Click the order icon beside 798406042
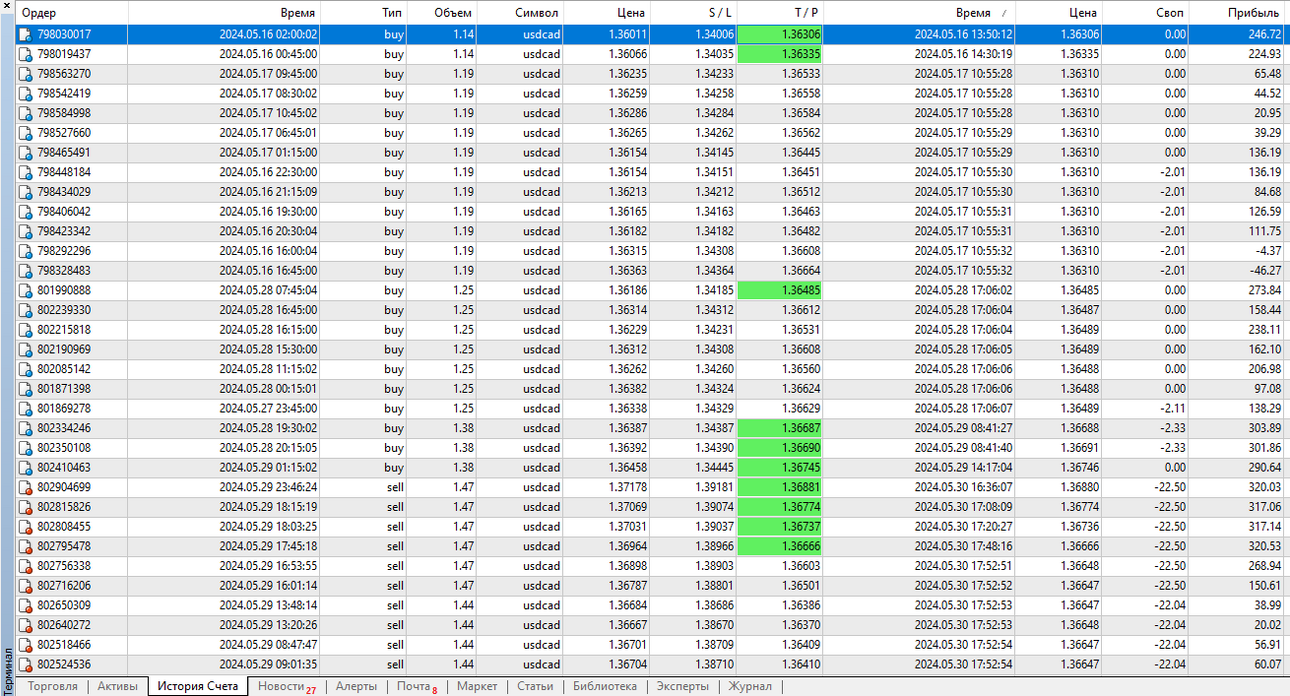This screenshot has width=1290, height=696. pyautogui.click(x=25, y=212)
